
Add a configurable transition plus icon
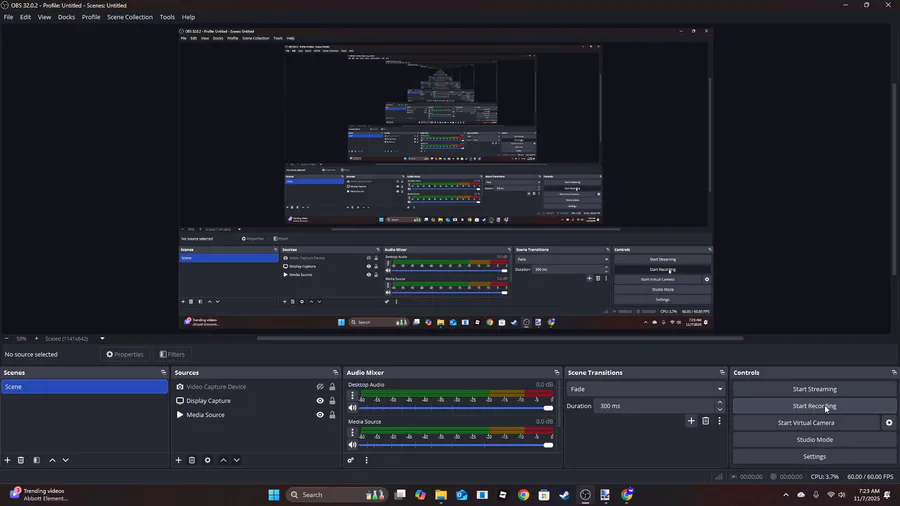tap(691, 421)
